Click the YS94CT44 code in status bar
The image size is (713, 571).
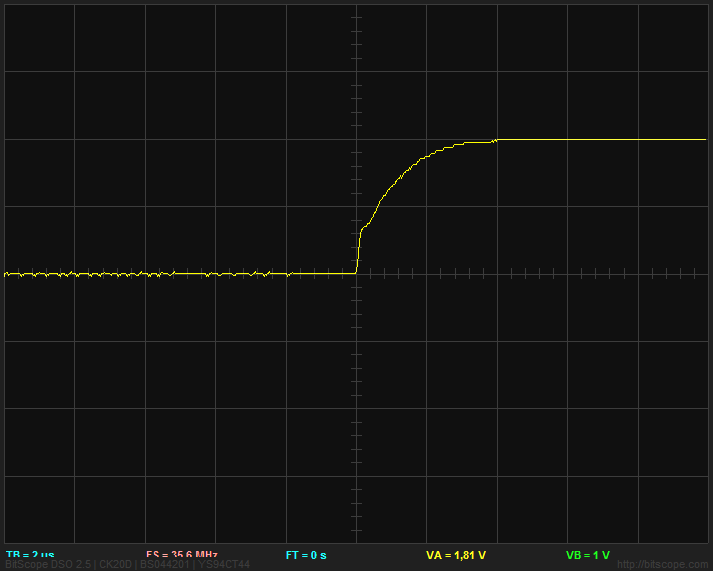[x=223, y=565]
